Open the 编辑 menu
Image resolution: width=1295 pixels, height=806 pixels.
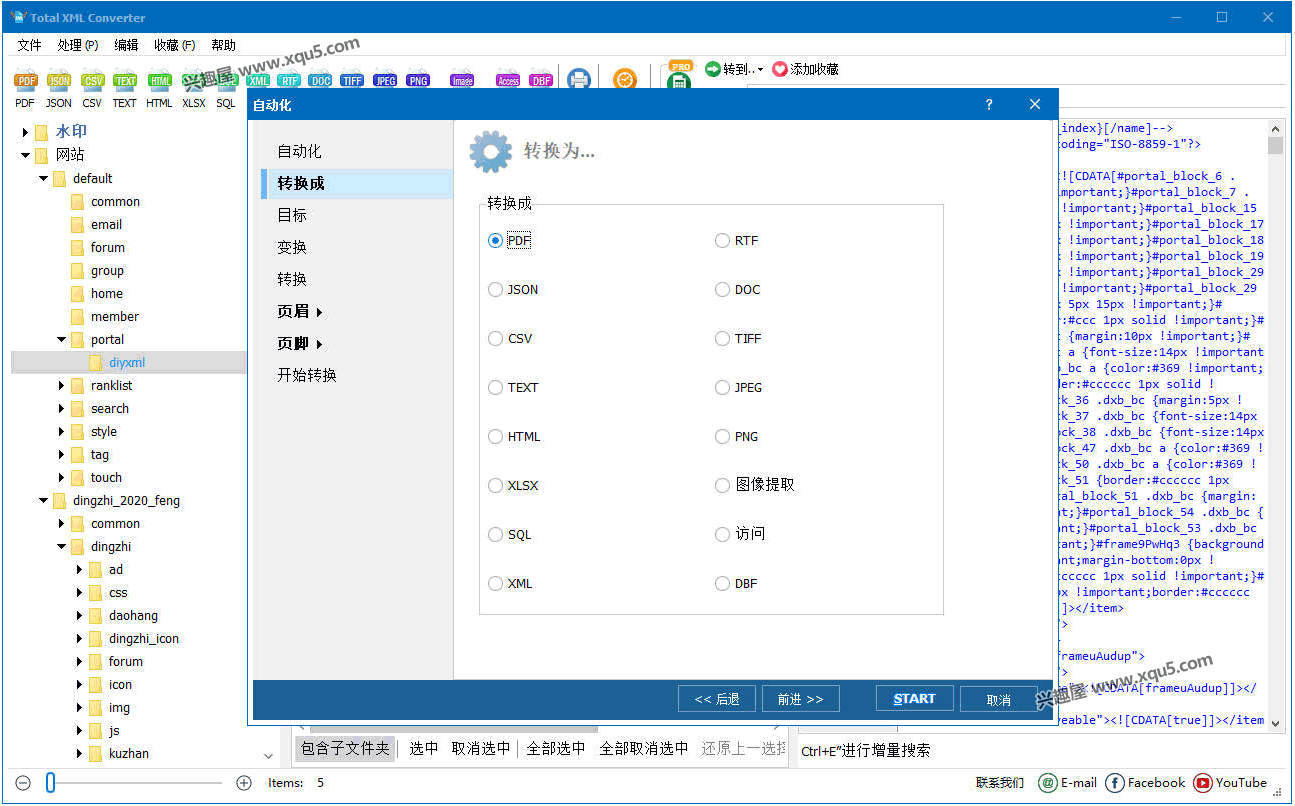pyautogui.click(x=126, y=45)
